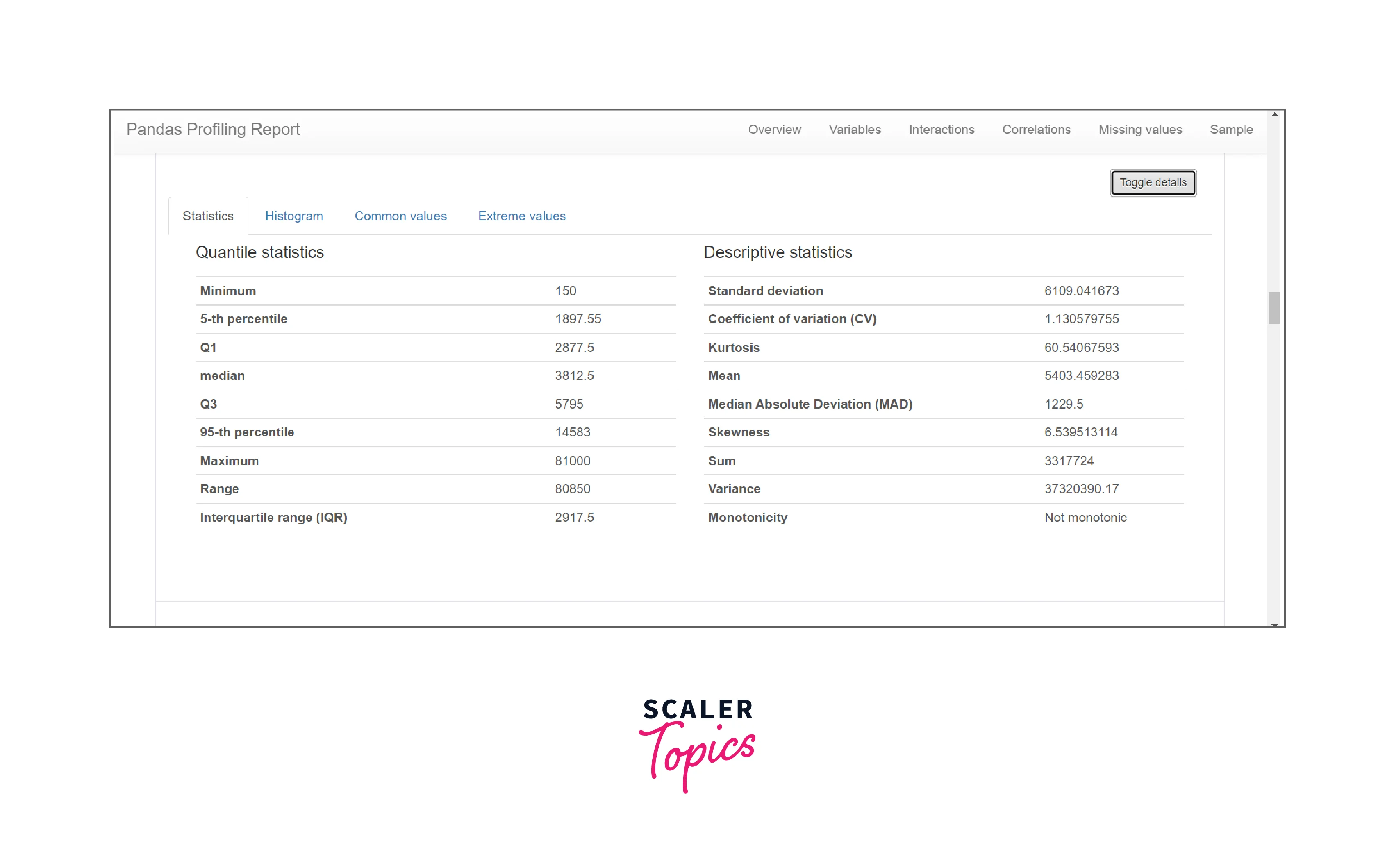Click the scrollbar up arrow
Image resolution: width=1394 pixels, height=868 pixels.
[x=1274, y=115]
